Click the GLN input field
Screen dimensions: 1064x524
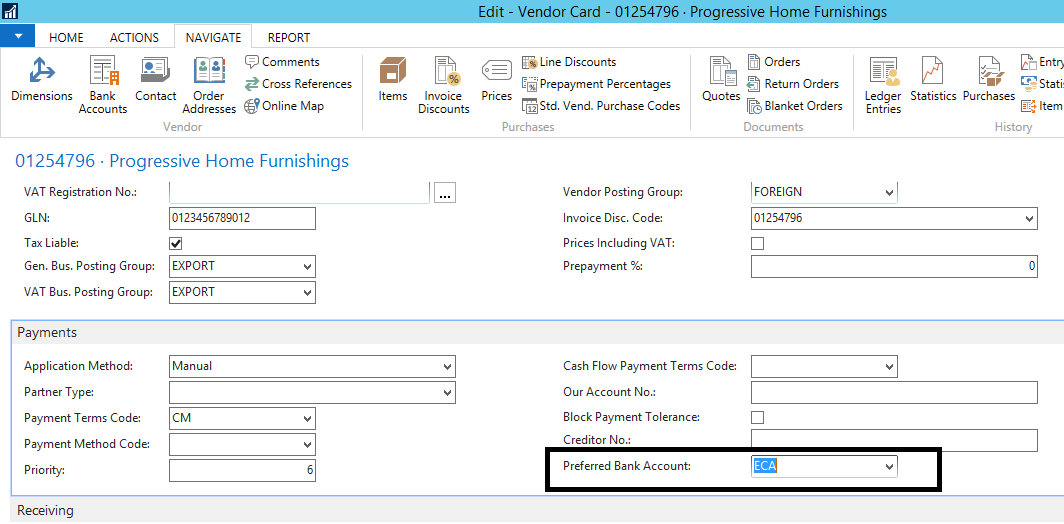(242, 219)
